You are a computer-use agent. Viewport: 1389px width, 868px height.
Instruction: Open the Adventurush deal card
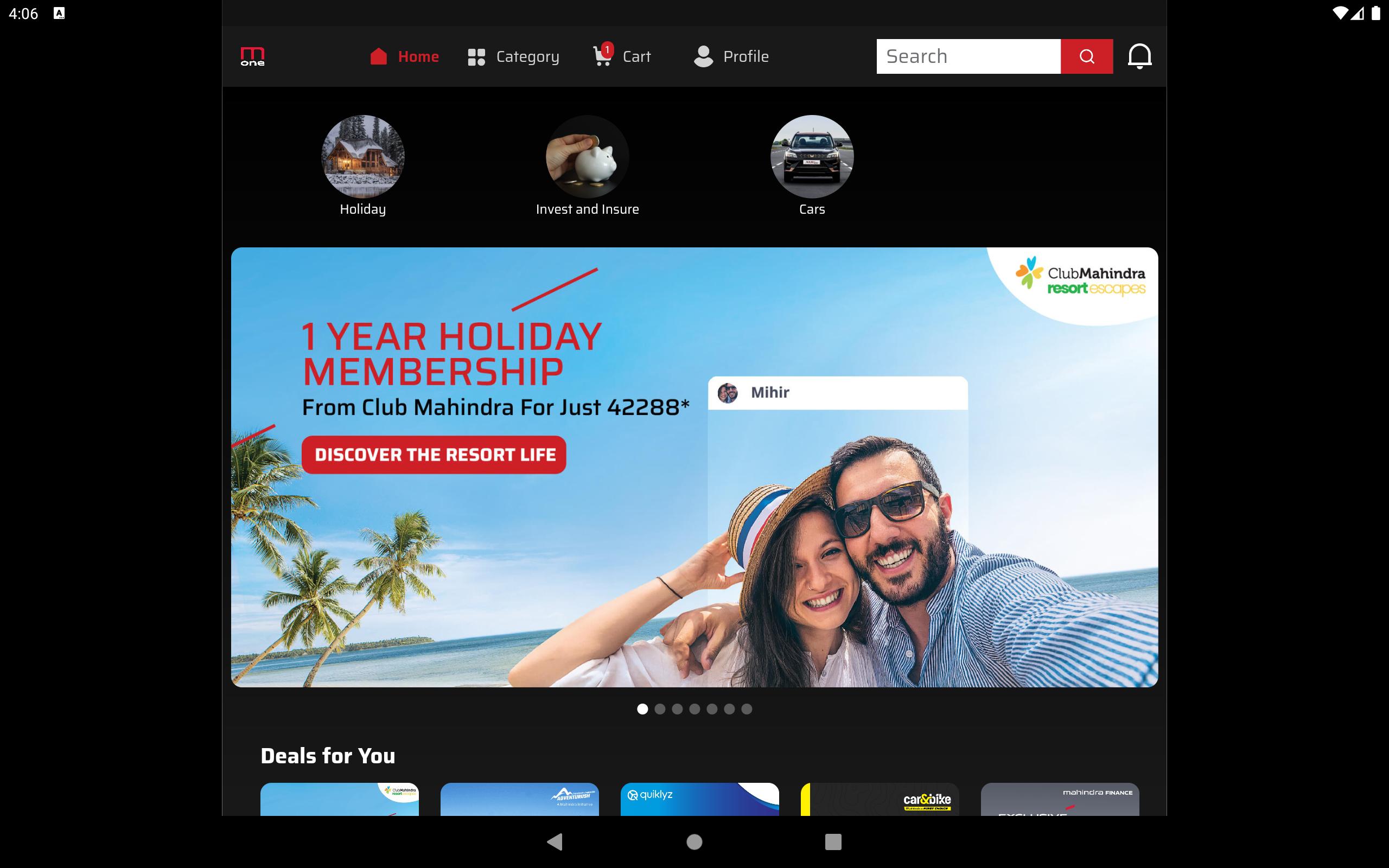pyautogui.click(x=519, y=799)
